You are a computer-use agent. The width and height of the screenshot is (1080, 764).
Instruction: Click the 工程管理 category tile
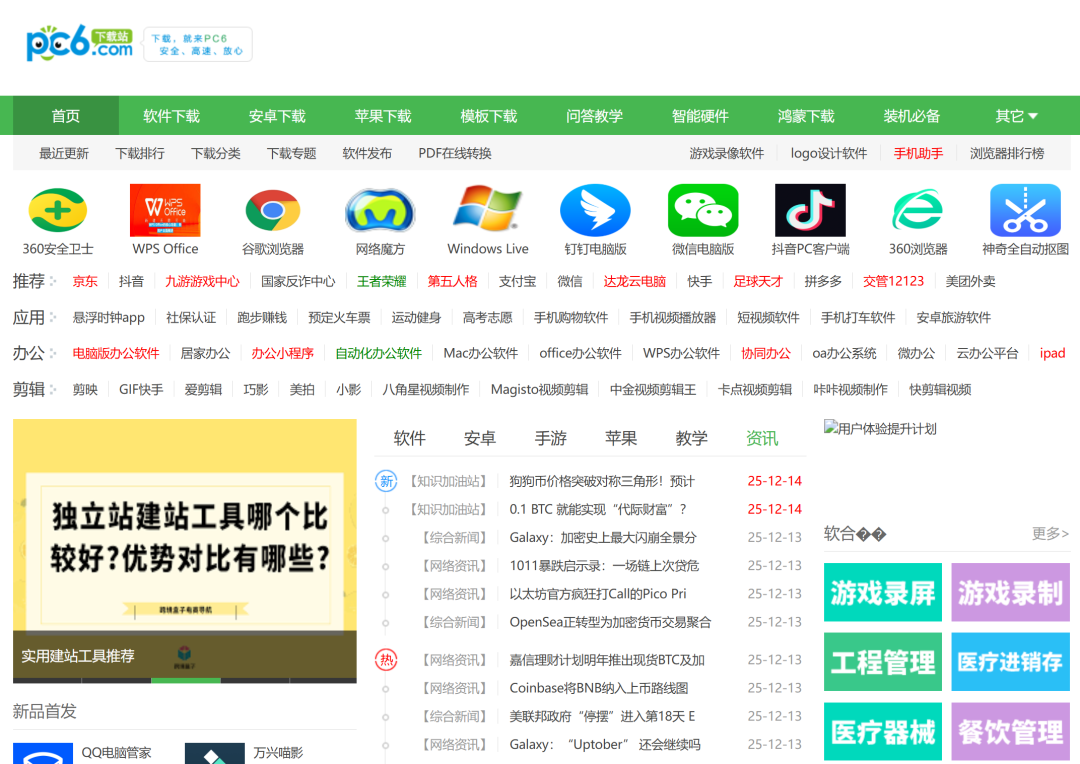coord(882,662)
